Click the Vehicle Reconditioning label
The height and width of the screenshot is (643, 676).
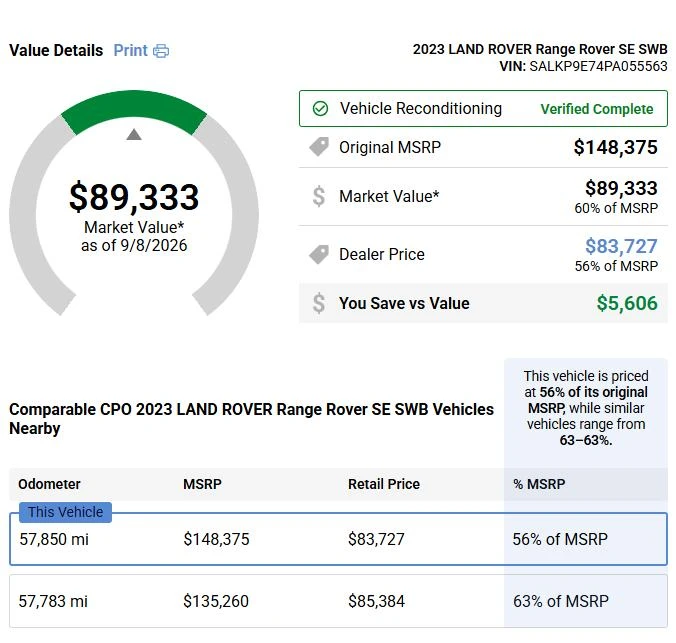[421, 108]
